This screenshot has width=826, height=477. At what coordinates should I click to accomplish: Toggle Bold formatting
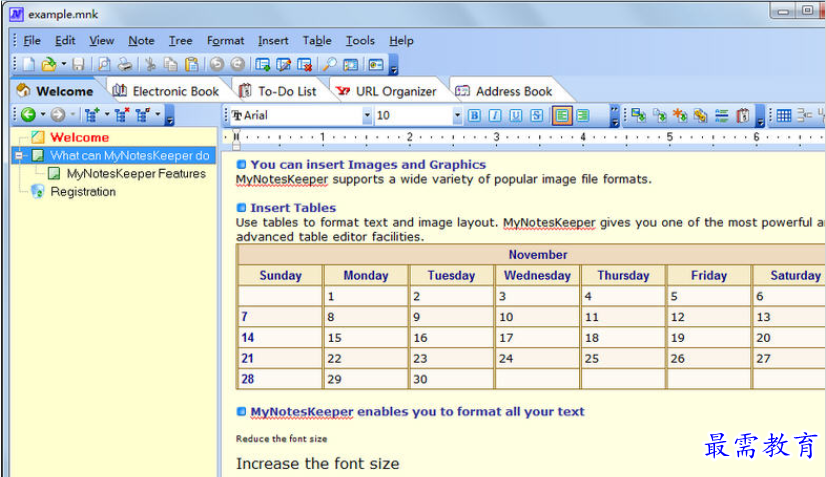coord(474,115)
